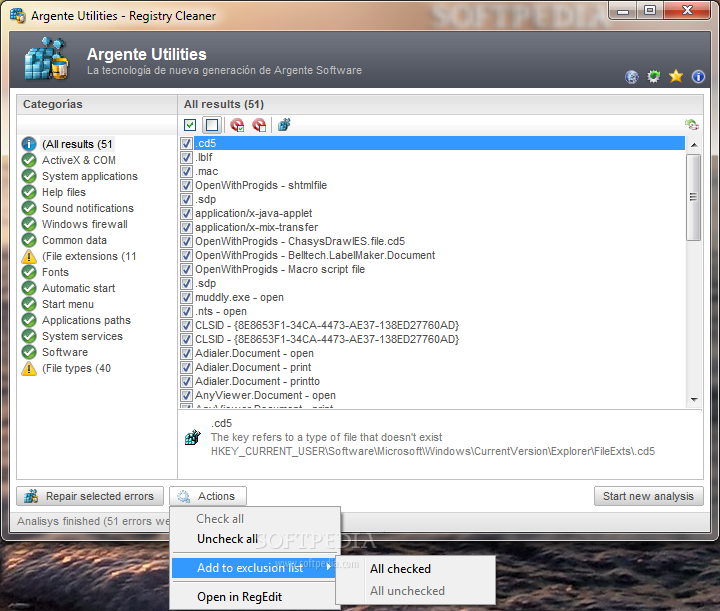
Task: Click the refresh icon at results top right
Action: (x=692, y=124)
